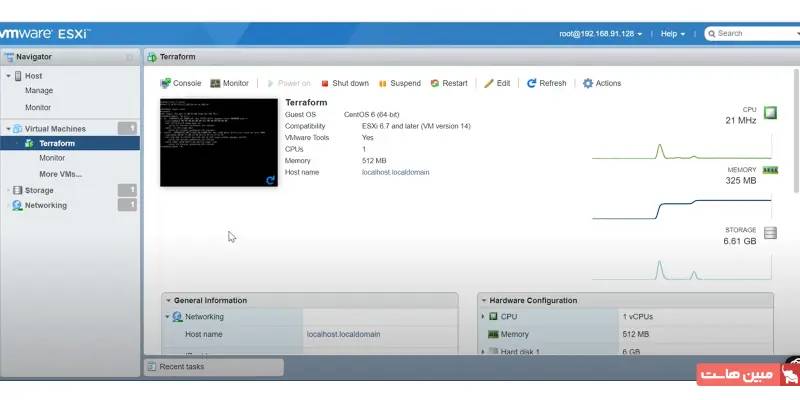
Task: Refresh the VM summary page
Action: point(546,83)
